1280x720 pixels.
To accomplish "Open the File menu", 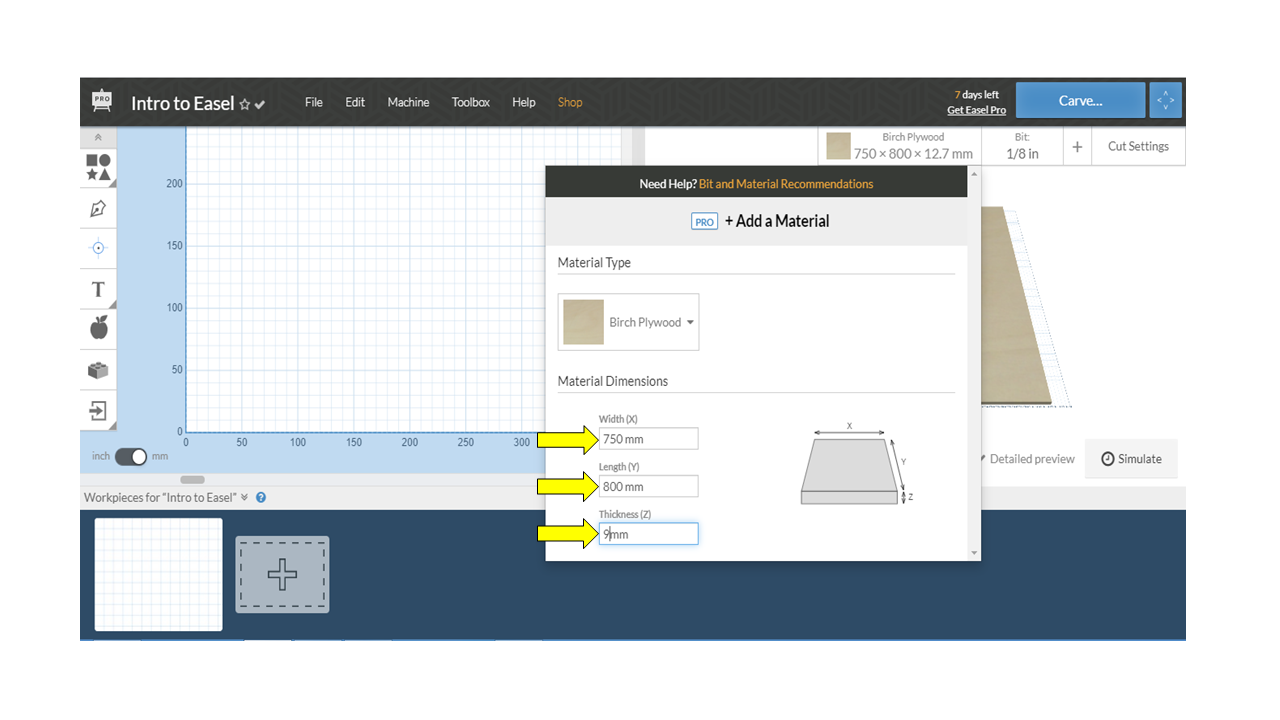I will [x=314, y=102].
